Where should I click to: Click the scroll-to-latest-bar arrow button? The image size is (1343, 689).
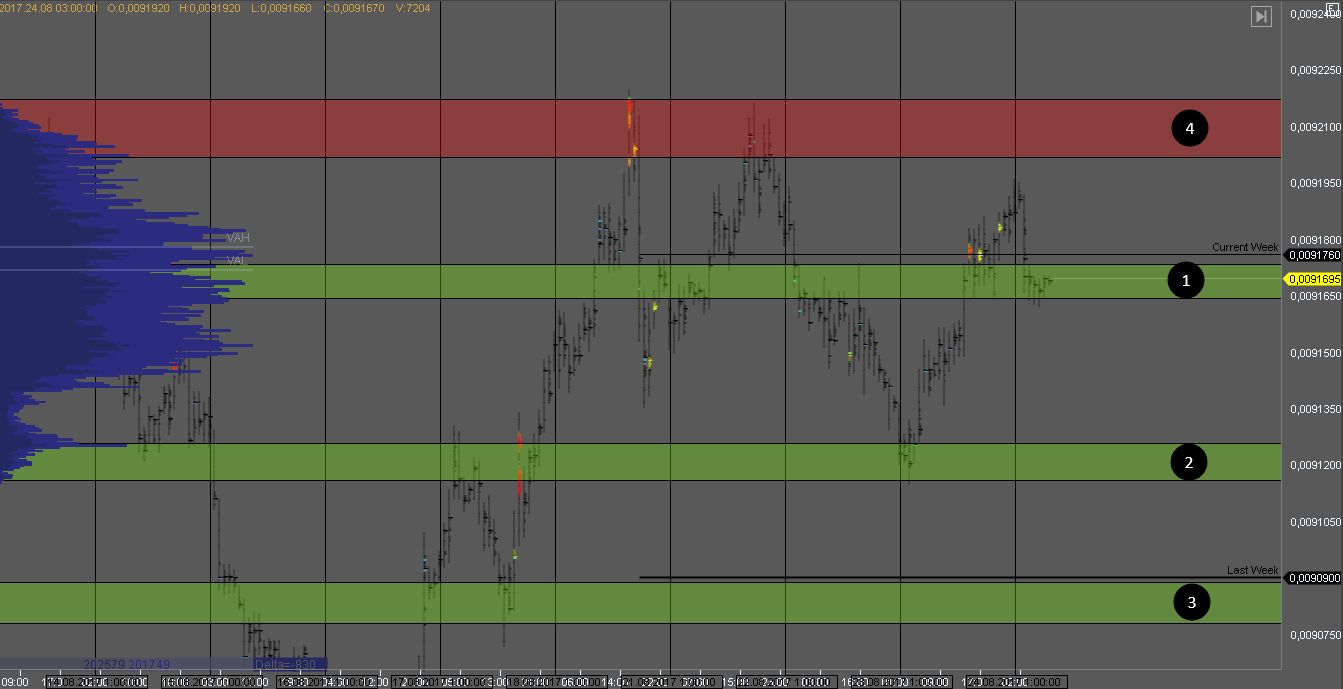[x=1261, y=16]
